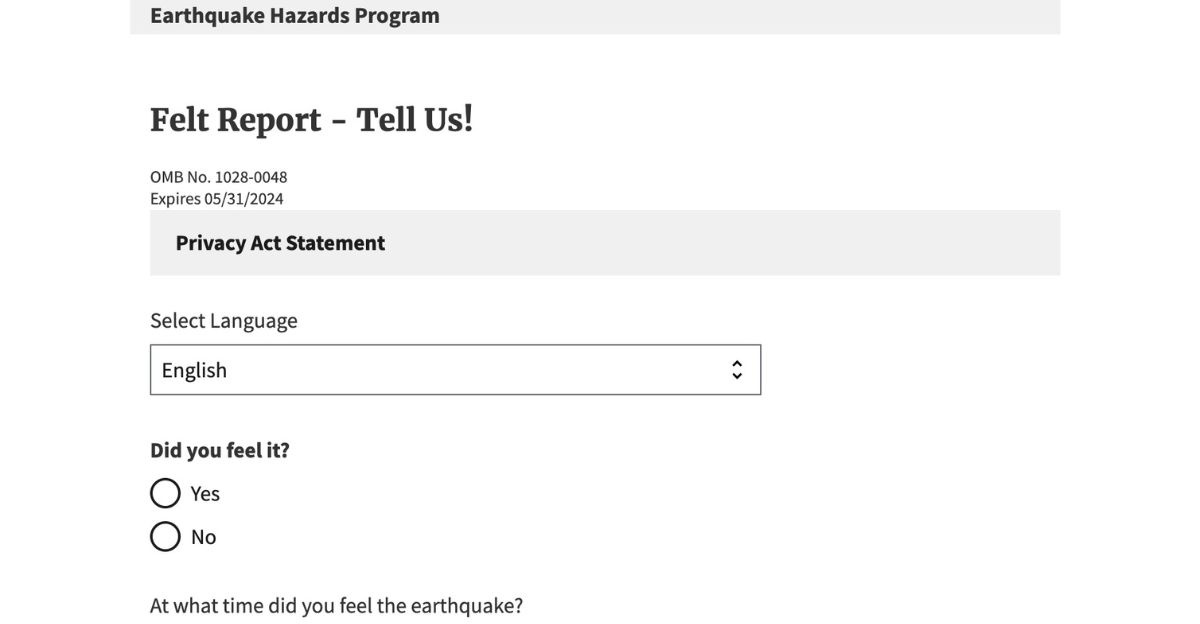The height and width of the screenshot is (624, 1200).
Task: Open the Select Language dropdown
Action: [455, 370]
